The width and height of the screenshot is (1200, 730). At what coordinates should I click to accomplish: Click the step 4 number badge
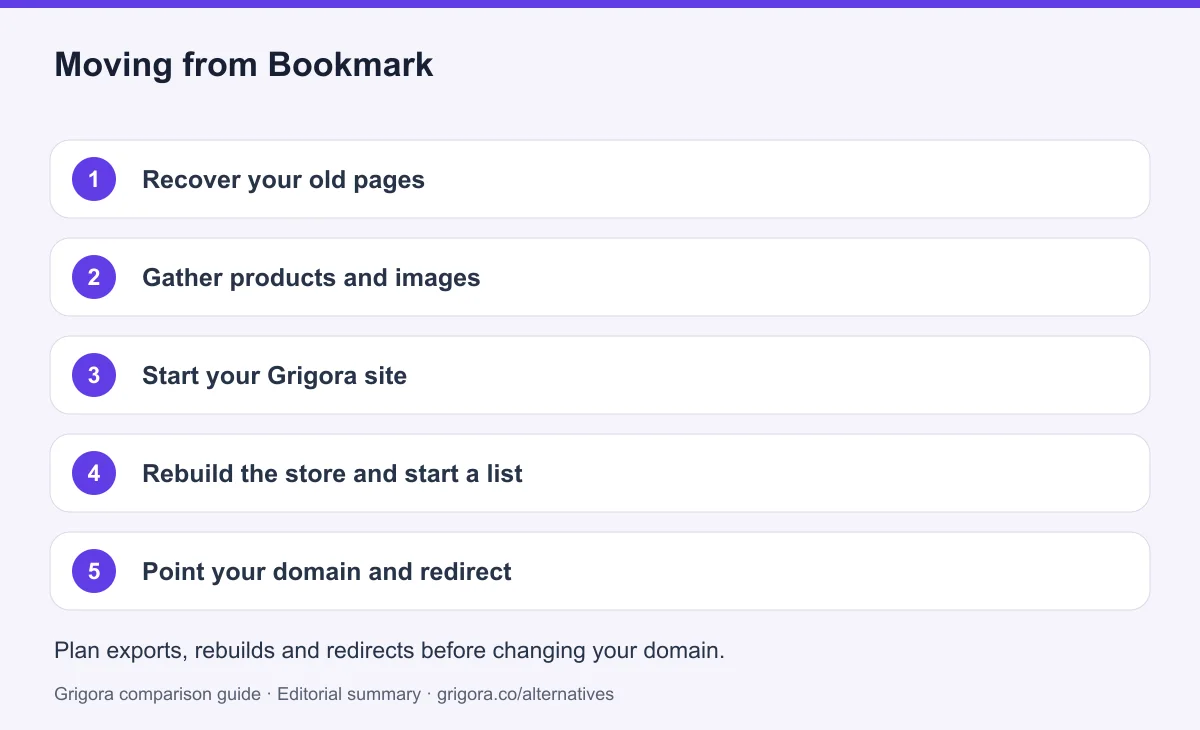click(x=94, y=473)
